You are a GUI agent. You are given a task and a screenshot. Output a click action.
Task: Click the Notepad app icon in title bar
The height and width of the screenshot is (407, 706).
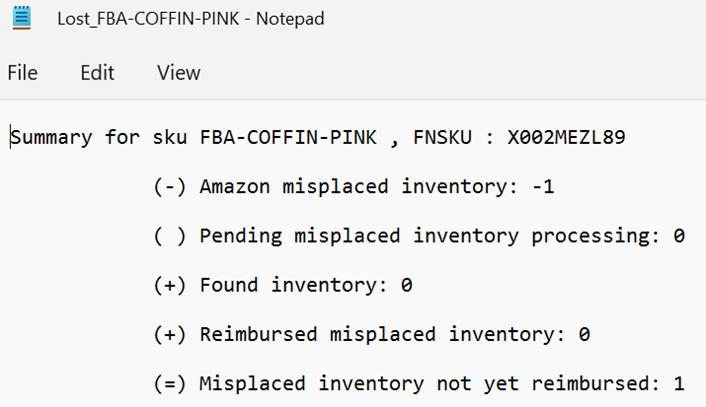(22, 18)
